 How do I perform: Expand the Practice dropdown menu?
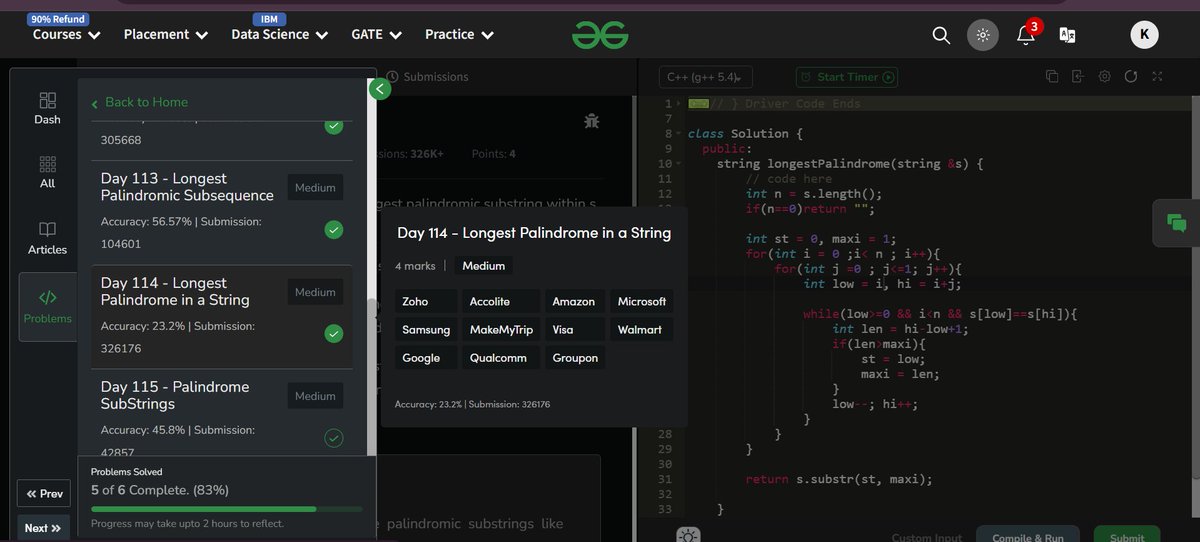460,34
